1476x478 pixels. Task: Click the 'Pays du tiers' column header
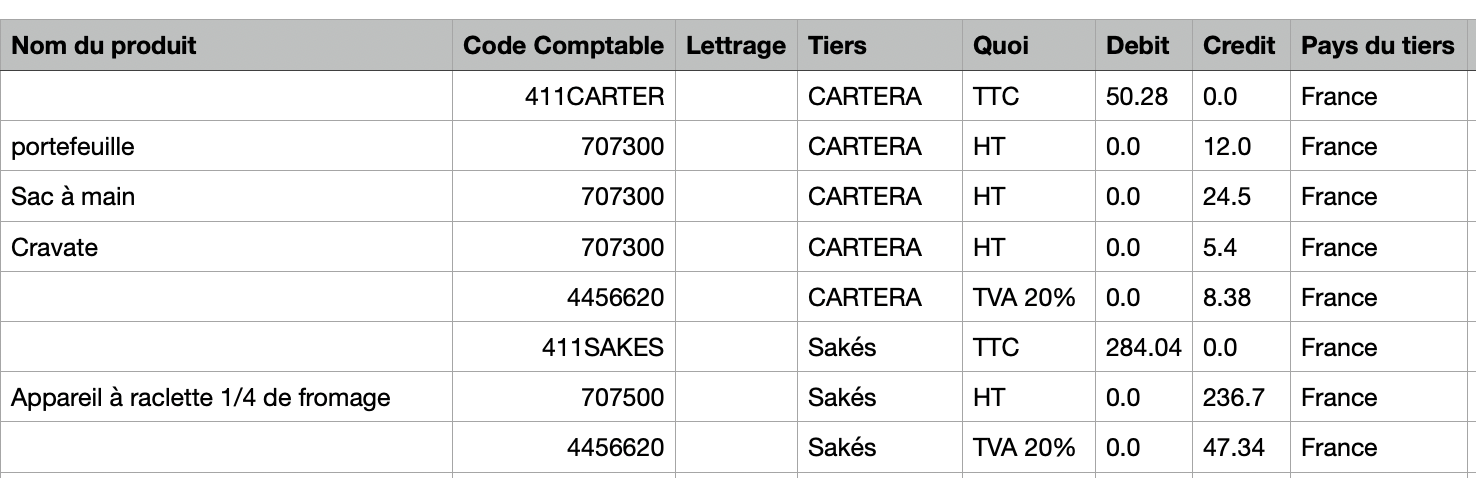click(1378, 45)
